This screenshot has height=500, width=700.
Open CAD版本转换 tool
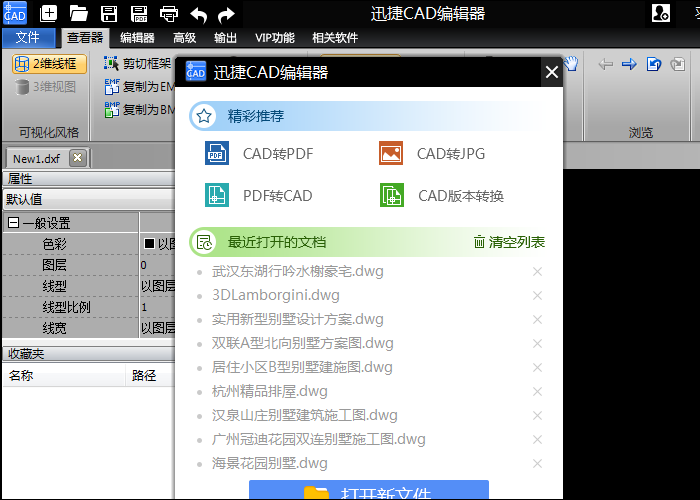[x=442, y=196]
